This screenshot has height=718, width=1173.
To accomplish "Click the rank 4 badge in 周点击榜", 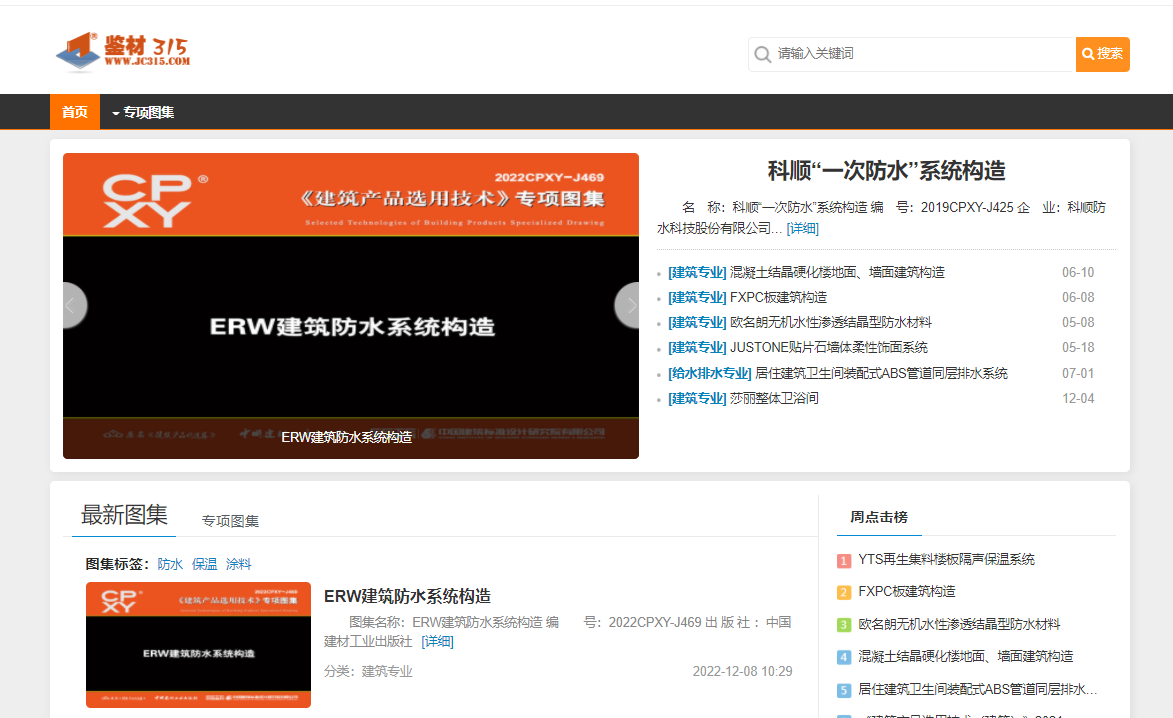I will tap(844, 657).
